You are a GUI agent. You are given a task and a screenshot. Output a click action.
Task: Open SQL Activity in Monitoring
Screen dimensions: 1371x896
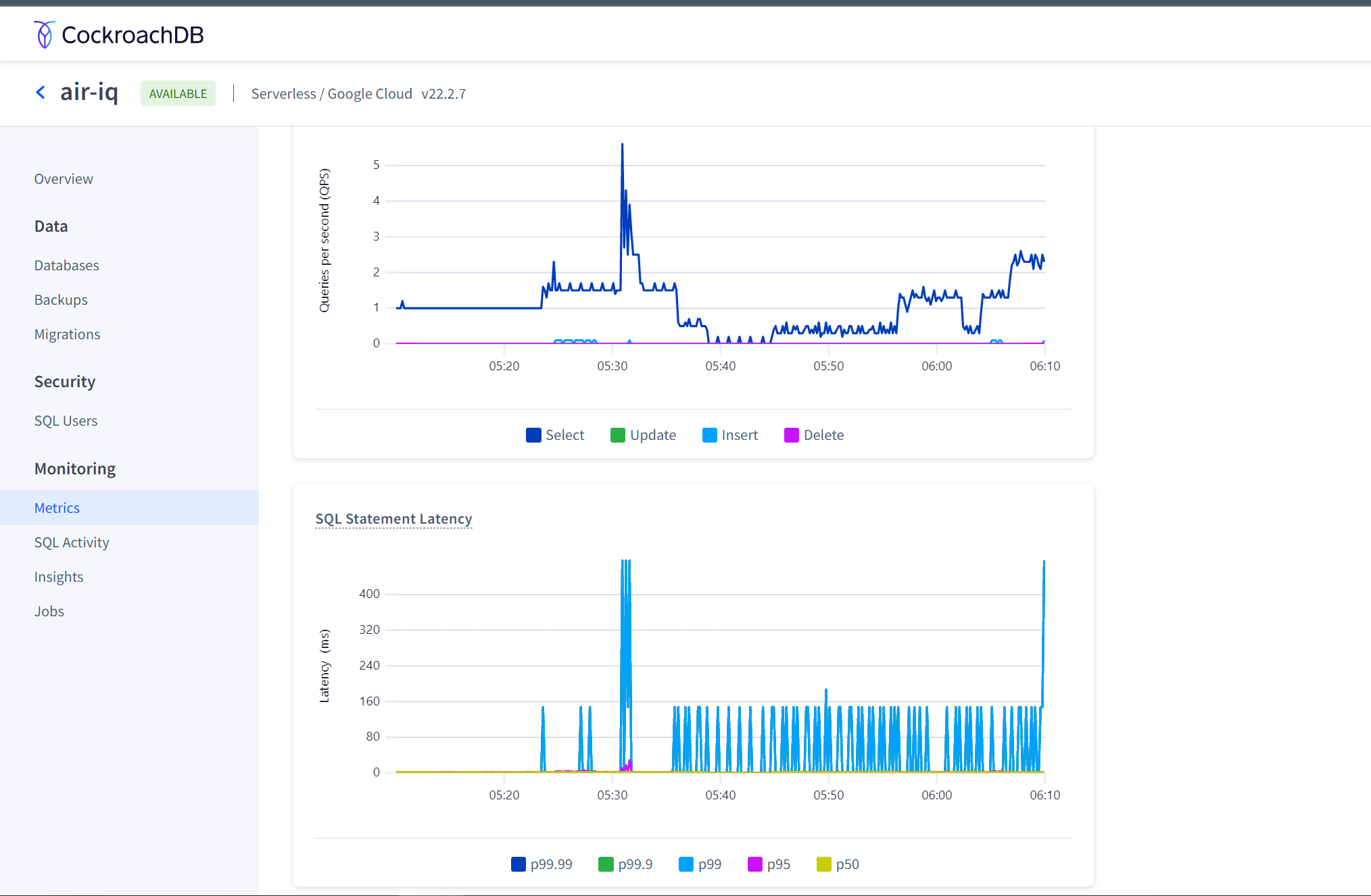point(72,543)
